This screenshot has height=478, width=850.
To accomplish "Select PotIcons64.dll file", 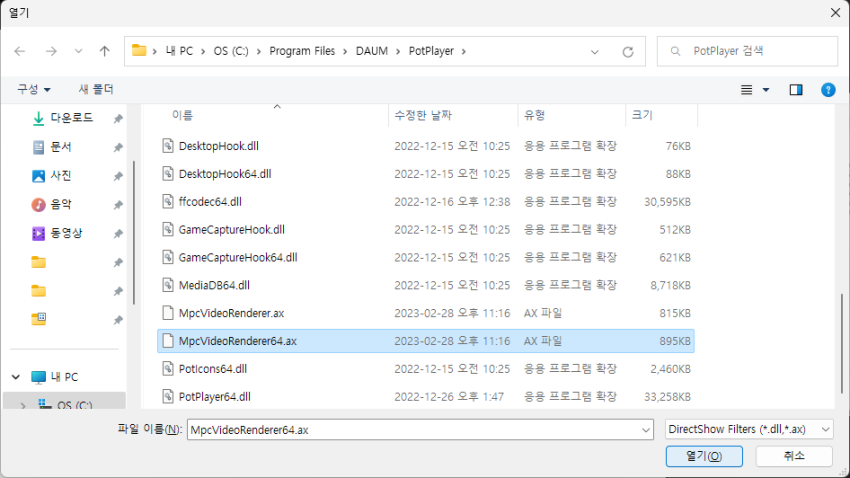I will coord(212,369).
